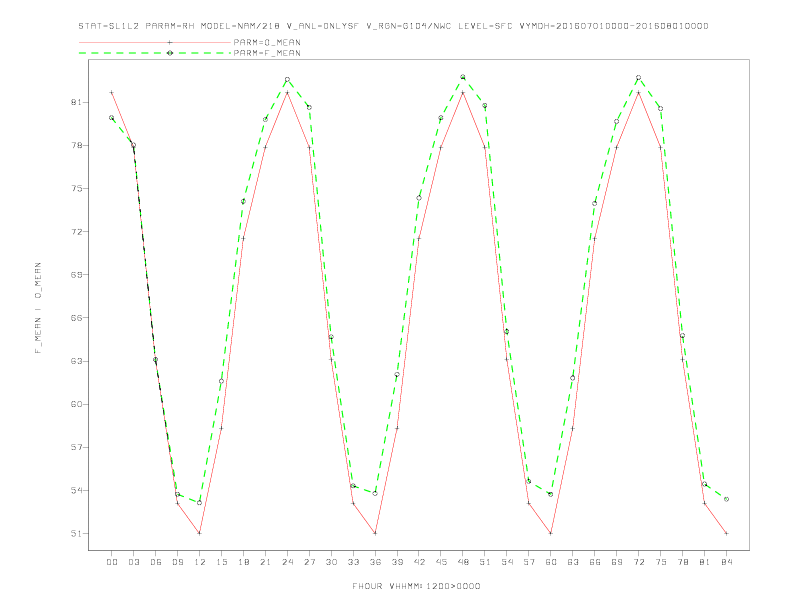Click the red O_MEAN plus marker at hour 36
This screenshot has height=612, width=792.
click(375, 533)
